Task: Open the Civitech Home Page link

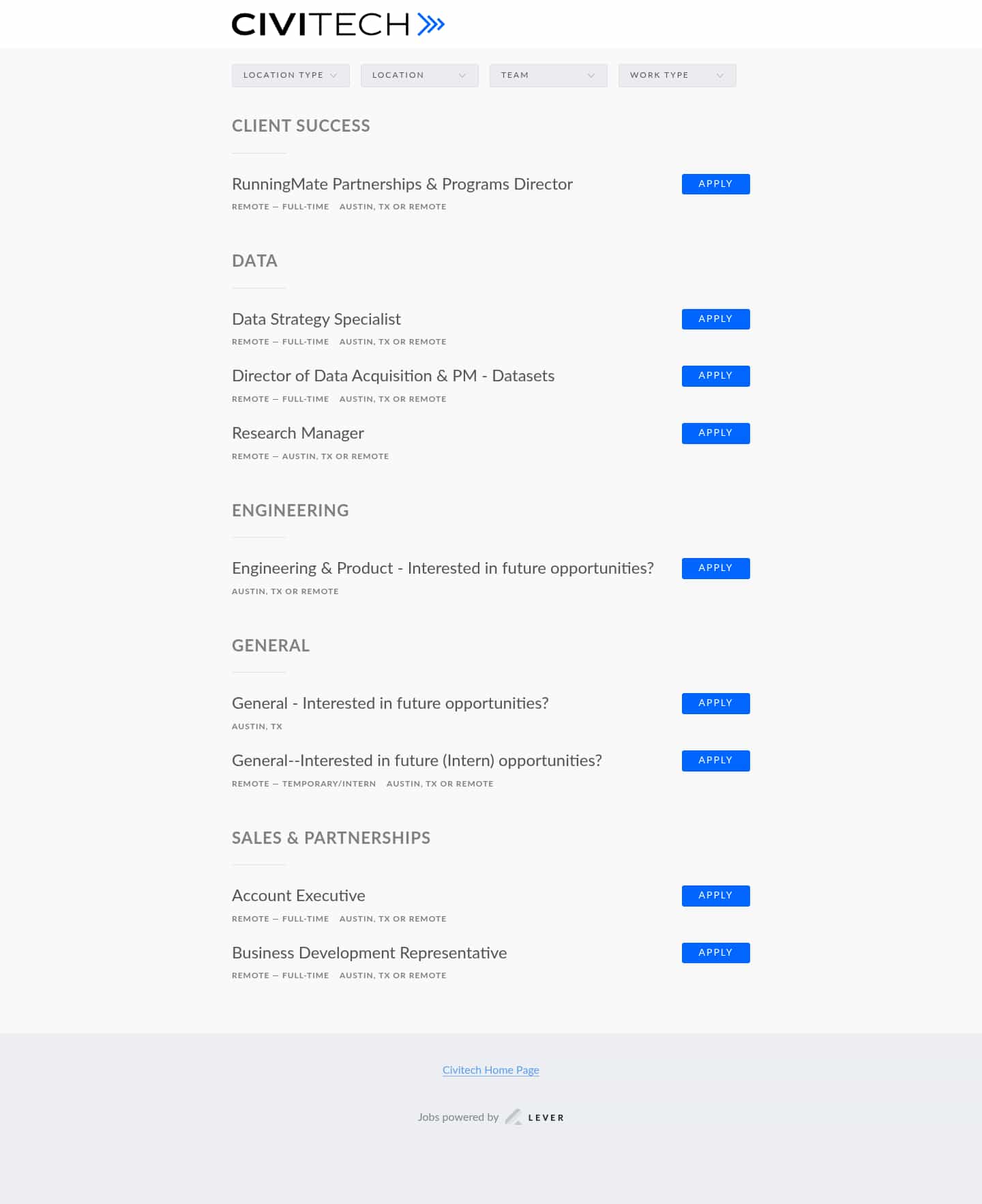Action: [x=491, y=1070]
